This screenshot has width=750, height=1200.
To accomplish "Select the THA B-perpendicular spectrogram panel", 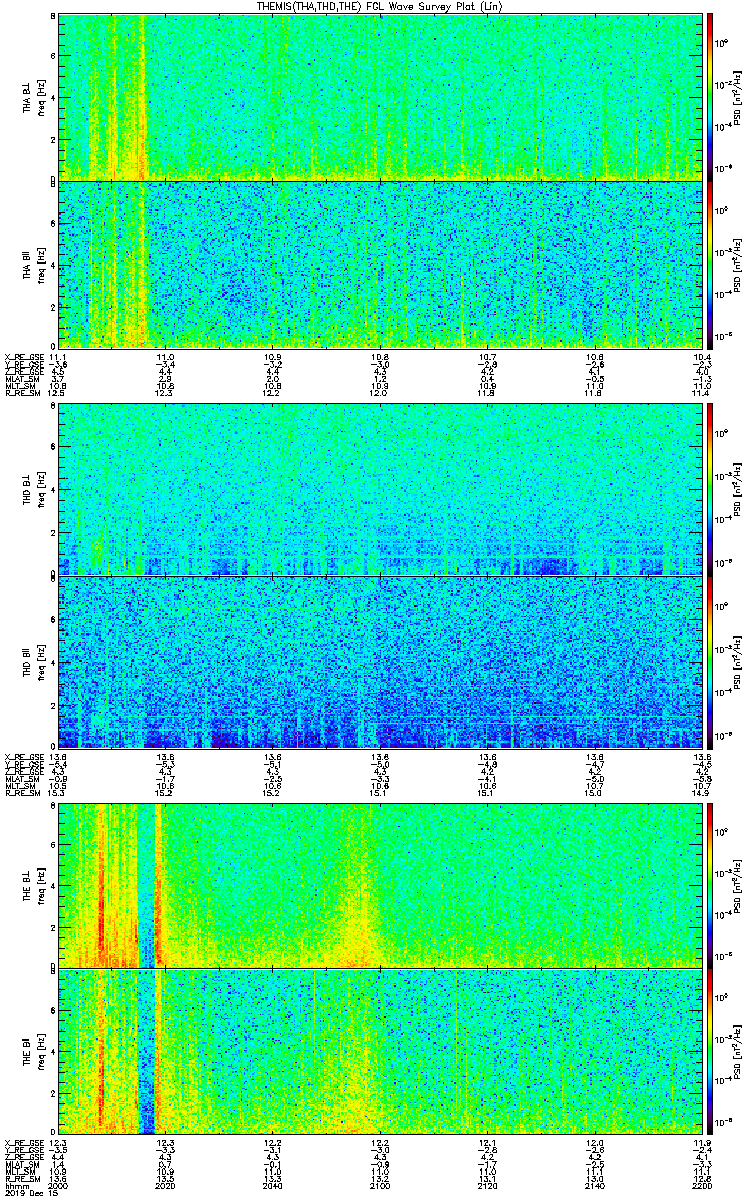I will pyautogui.click(x=380, y=96).
